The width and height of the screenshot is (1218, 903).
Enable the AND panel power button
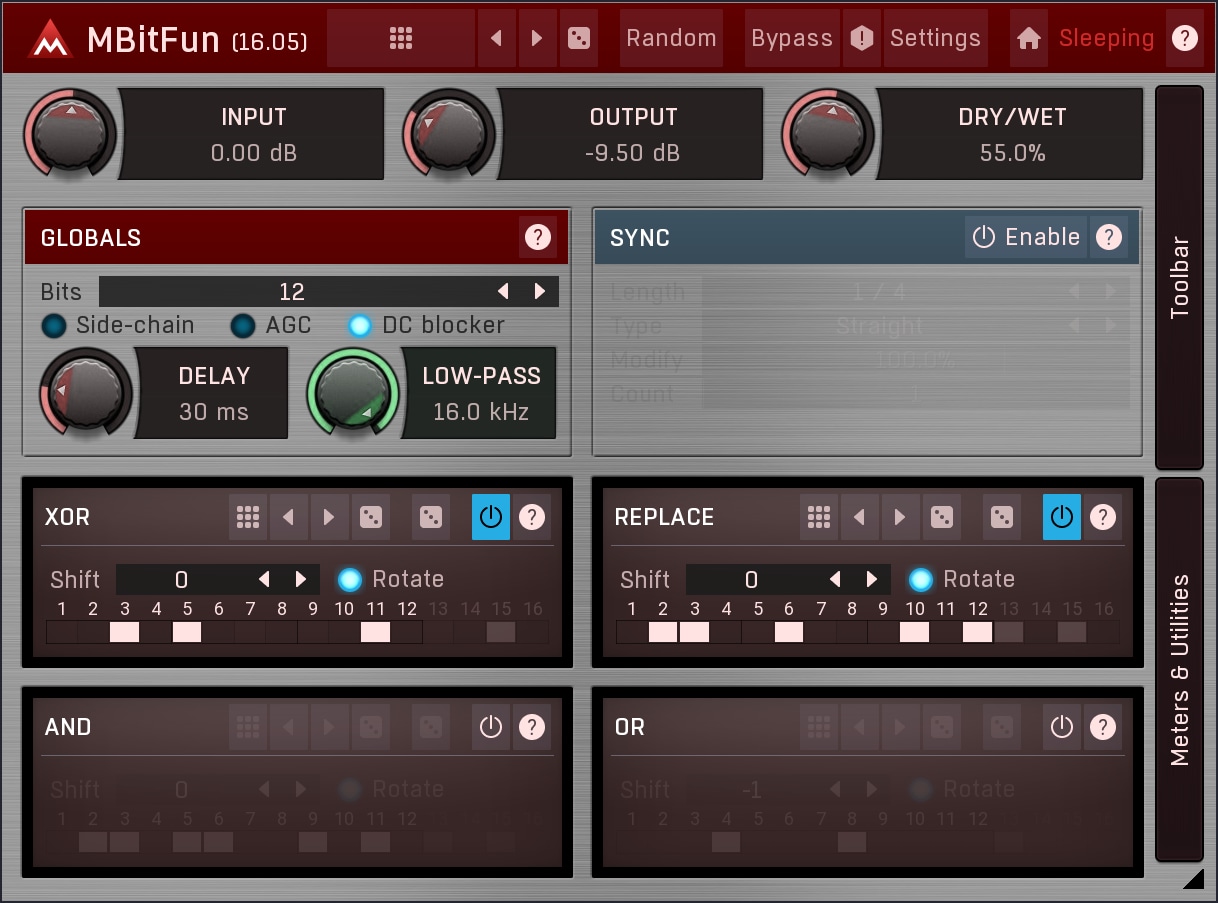click(490, 727)
